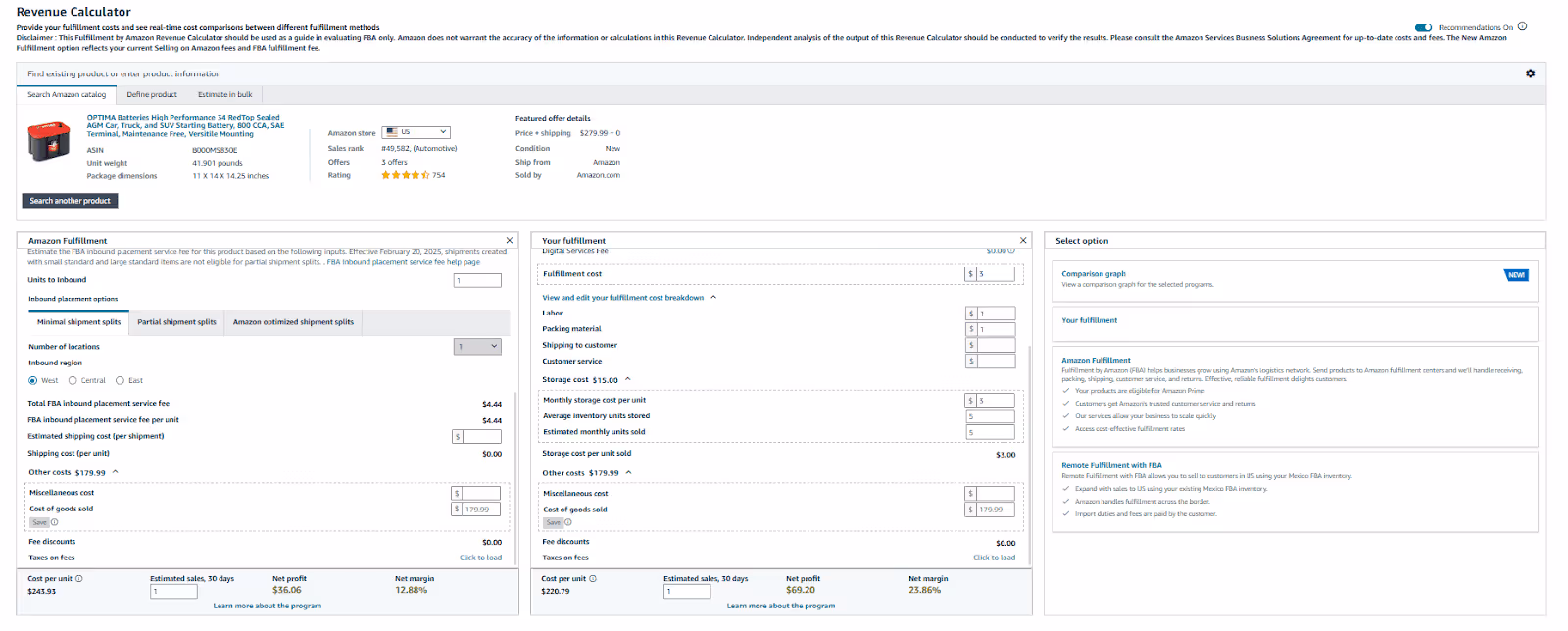The image size is (1568, 631).
Task: Switch to Search Amazon catalog tab
Action: 67,94
